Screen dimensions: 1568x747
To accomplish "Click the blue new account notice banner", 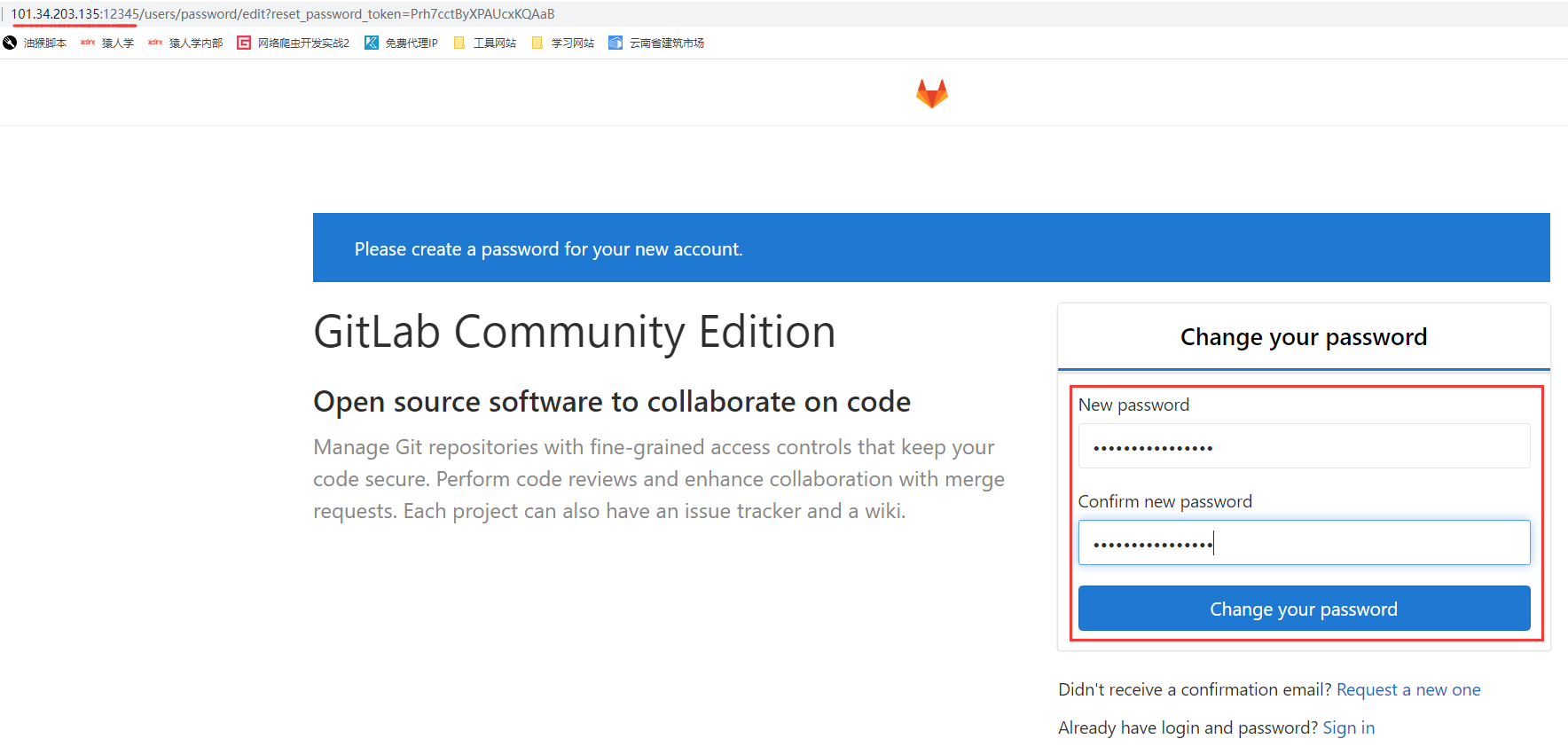I will point(931,248).
